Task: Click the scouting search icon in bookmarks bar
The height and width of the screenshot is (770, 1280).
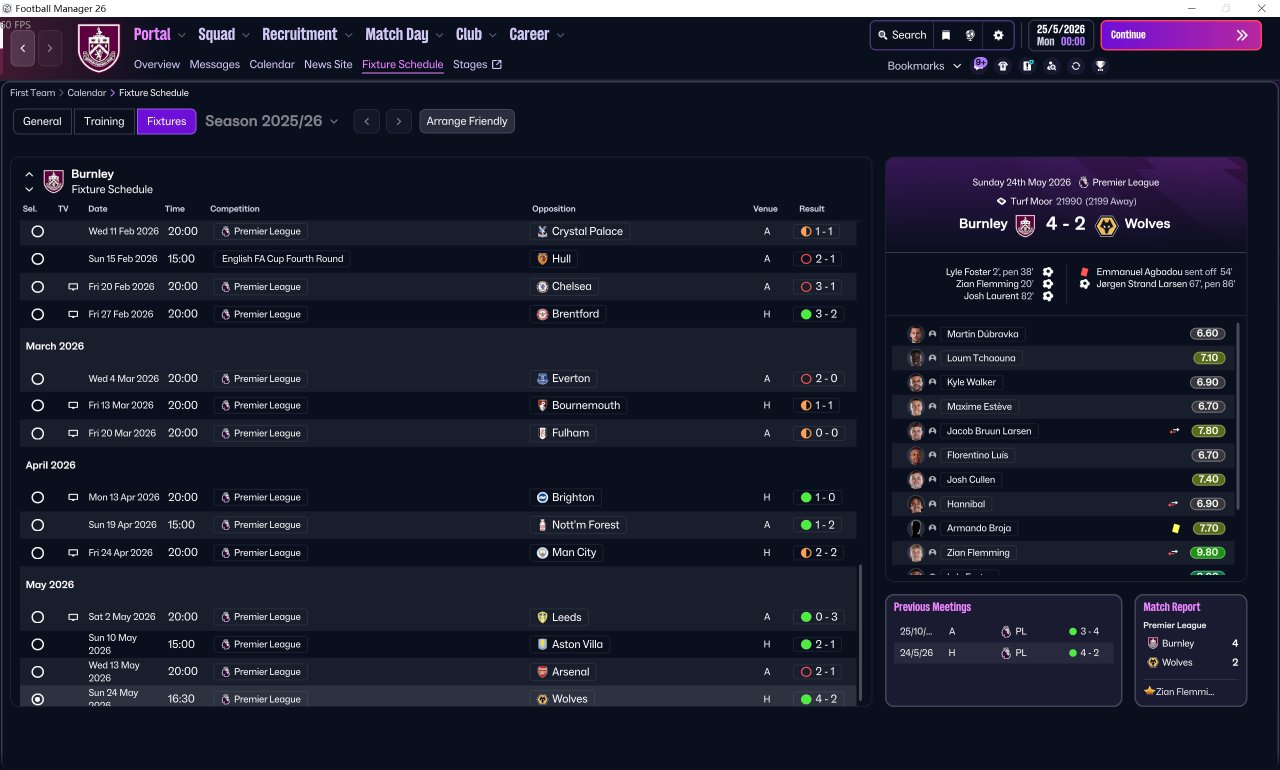Action: click(x=1051, y=66)
